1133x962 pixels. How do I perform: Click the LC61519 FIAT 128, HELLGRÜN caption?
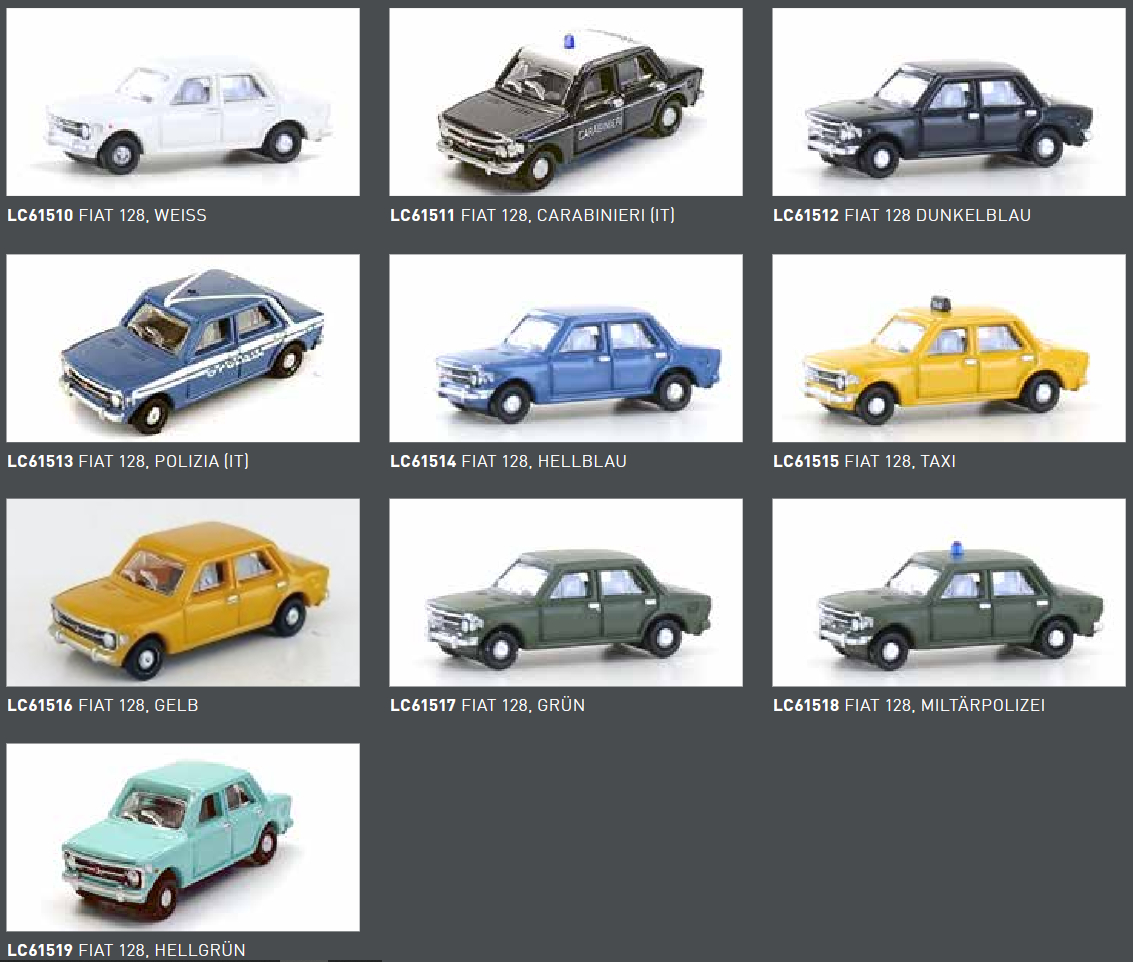[126, 950]
